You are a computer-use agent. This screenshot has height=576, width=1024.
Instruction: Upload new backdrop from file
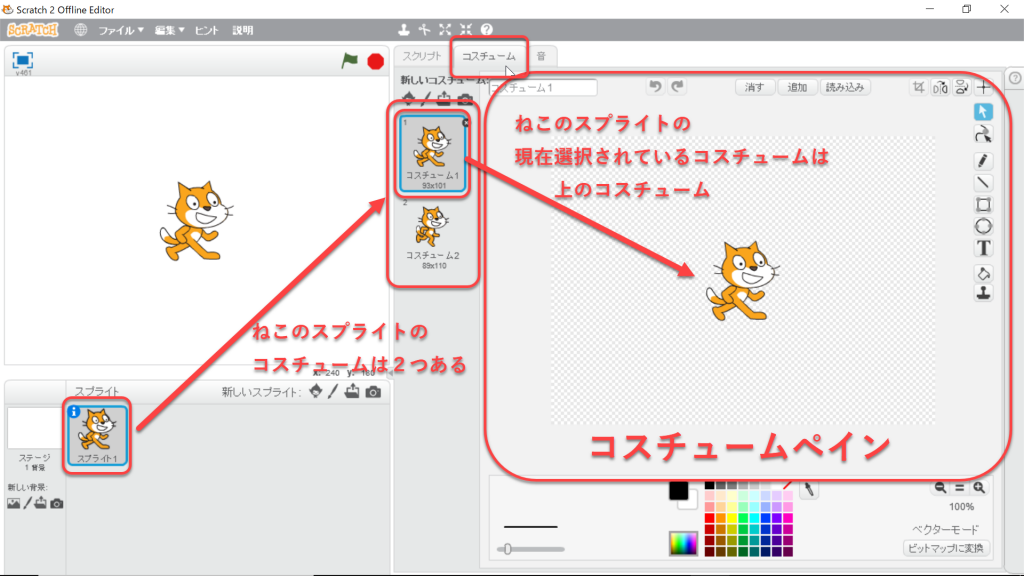click(41, 503)
